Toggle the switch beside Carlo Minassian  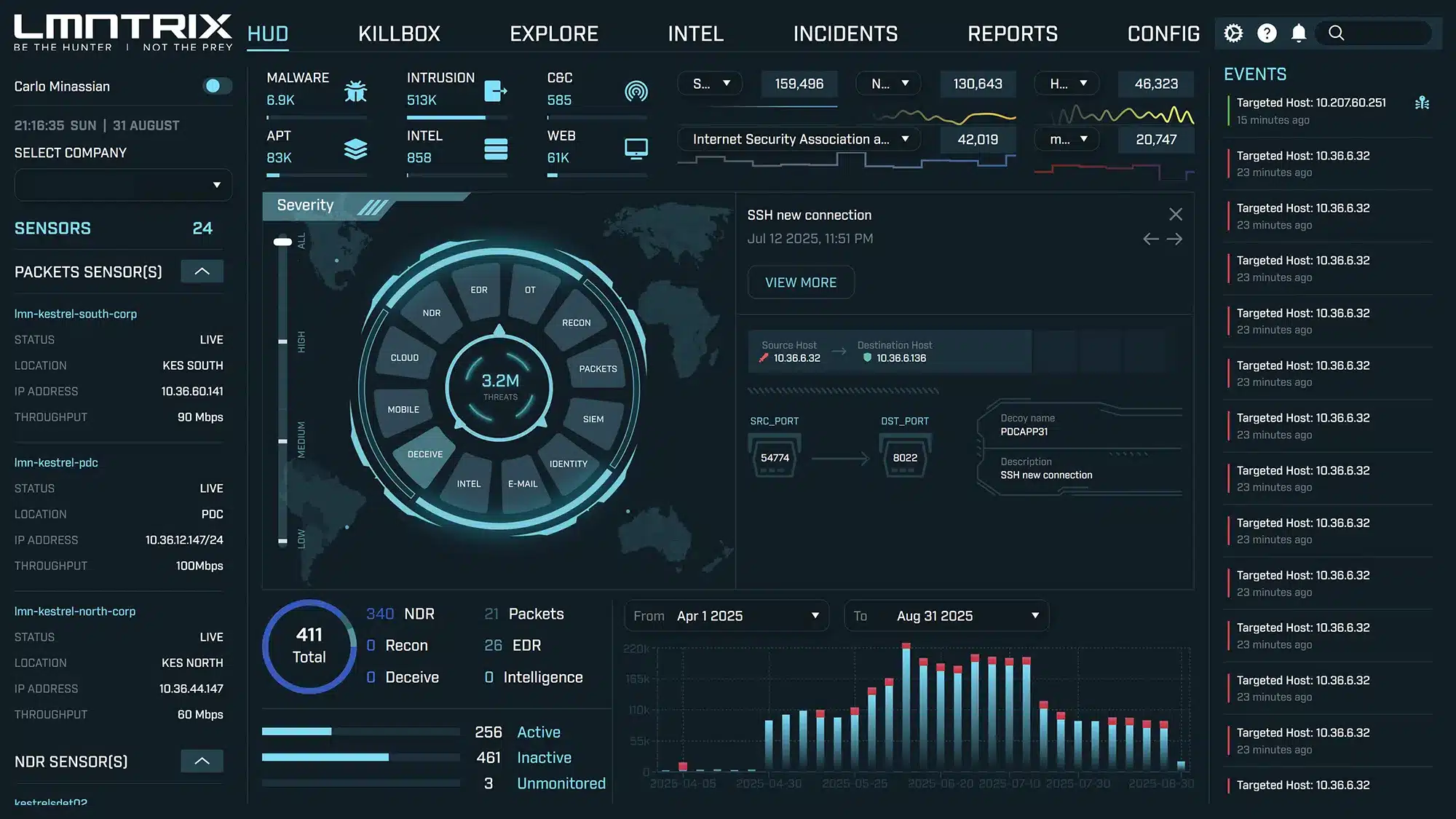pos(215,86)
